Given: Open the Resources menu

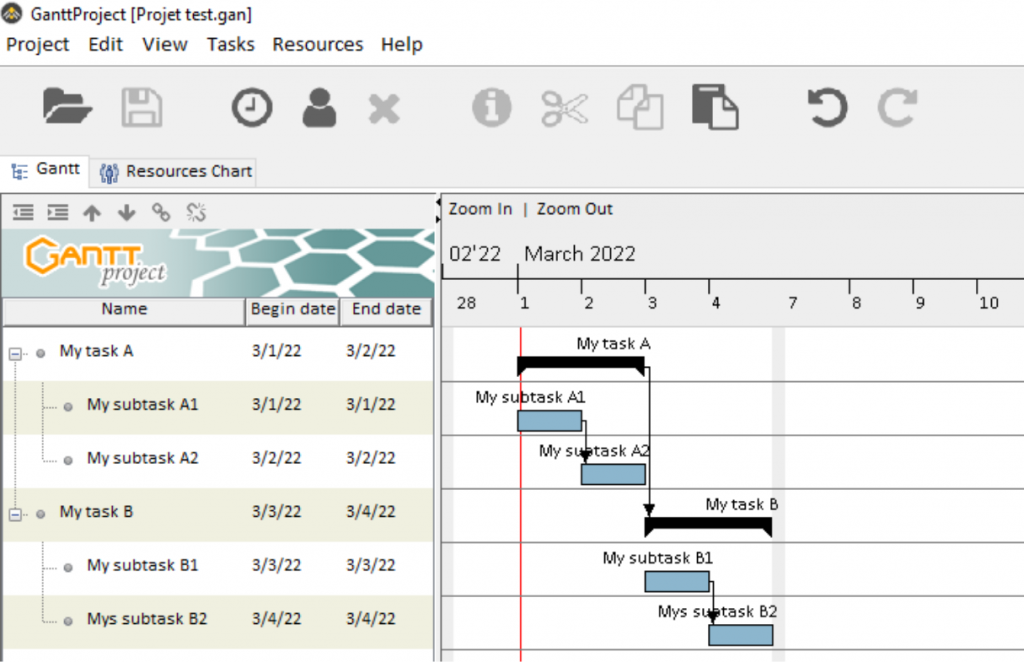Looking at the screenshot, I should tap(317, 44).
